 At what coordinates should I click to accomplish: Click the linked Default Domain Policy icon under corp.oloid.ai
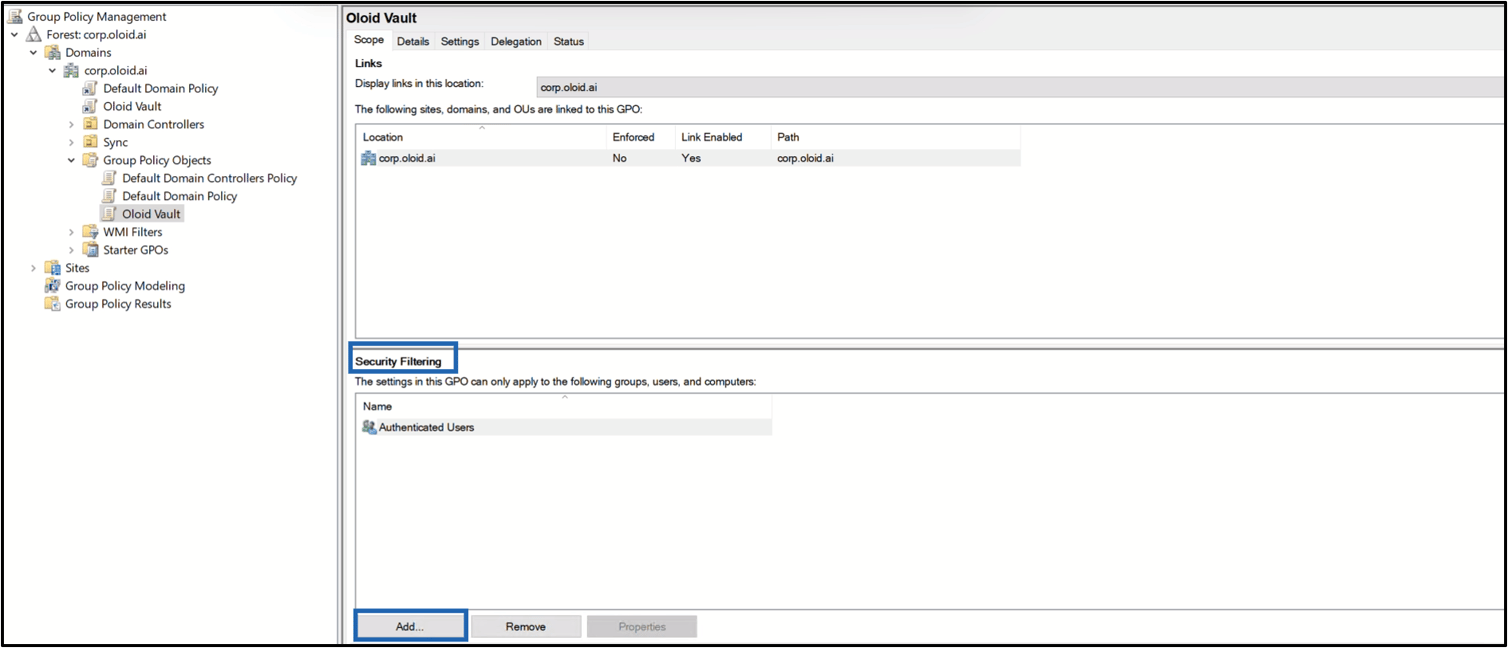tap(91, 88)
